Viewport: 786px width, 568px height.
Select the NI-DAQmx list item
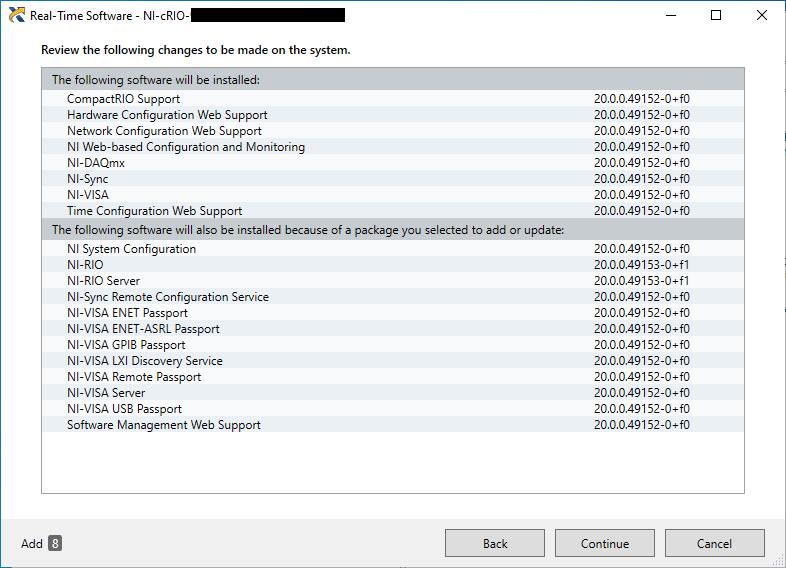(96, 163)
